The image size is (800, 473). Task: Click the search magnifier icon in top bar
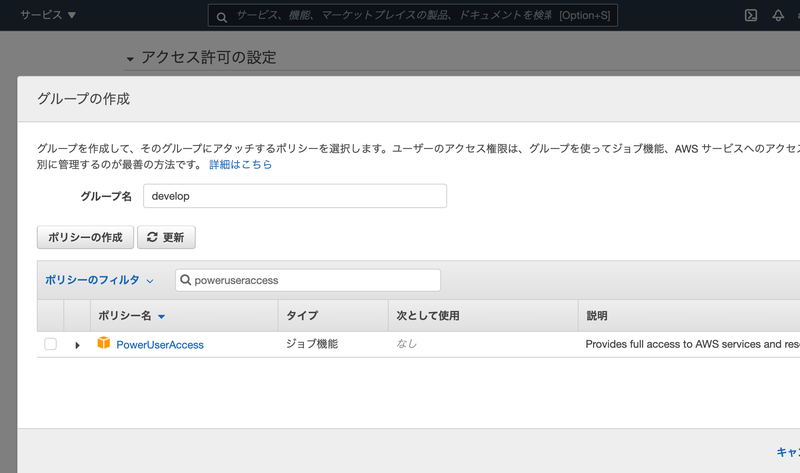point(221,17)
